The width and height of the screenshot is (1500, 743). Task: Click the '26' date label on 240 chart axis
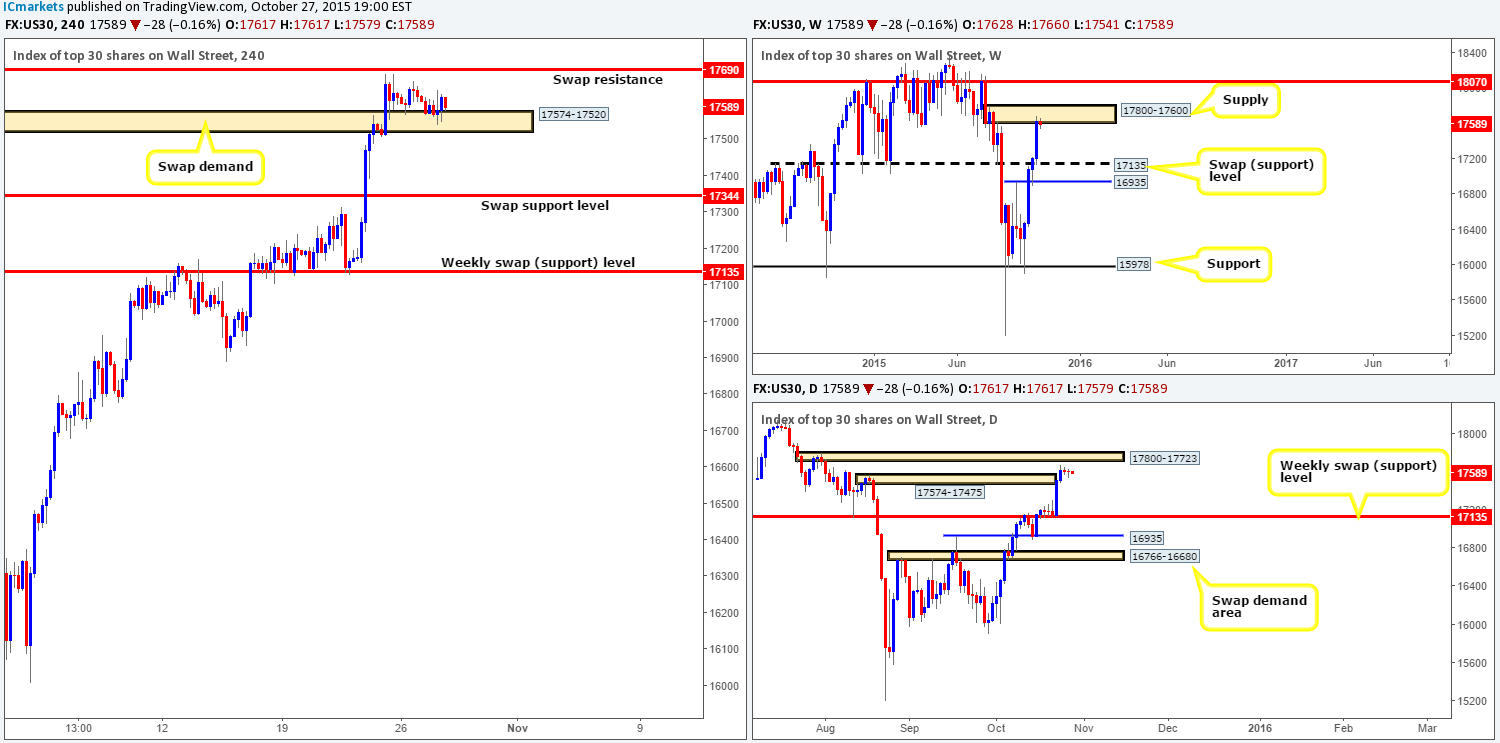click(401, 727)
